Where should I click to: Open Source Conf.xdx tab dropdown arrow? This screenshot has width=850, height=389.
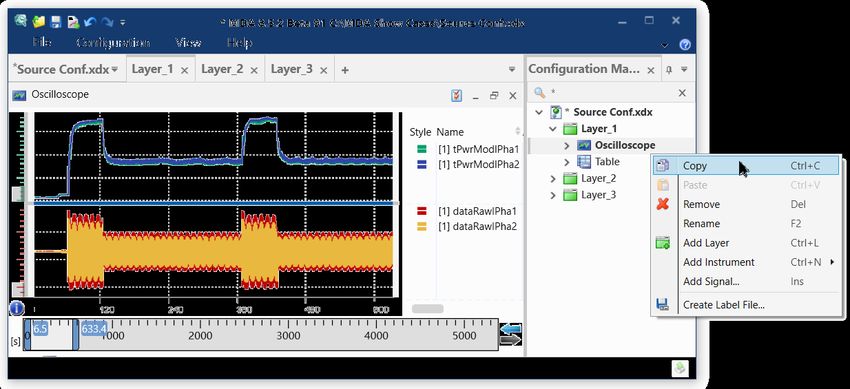[114, 70]
